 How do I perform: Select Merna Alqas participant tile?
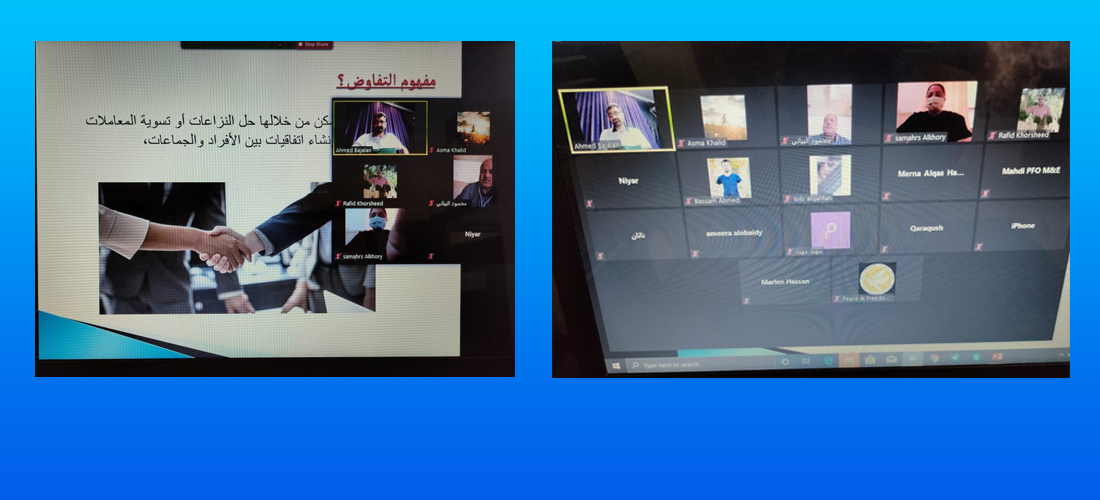(x=929, y=174)
